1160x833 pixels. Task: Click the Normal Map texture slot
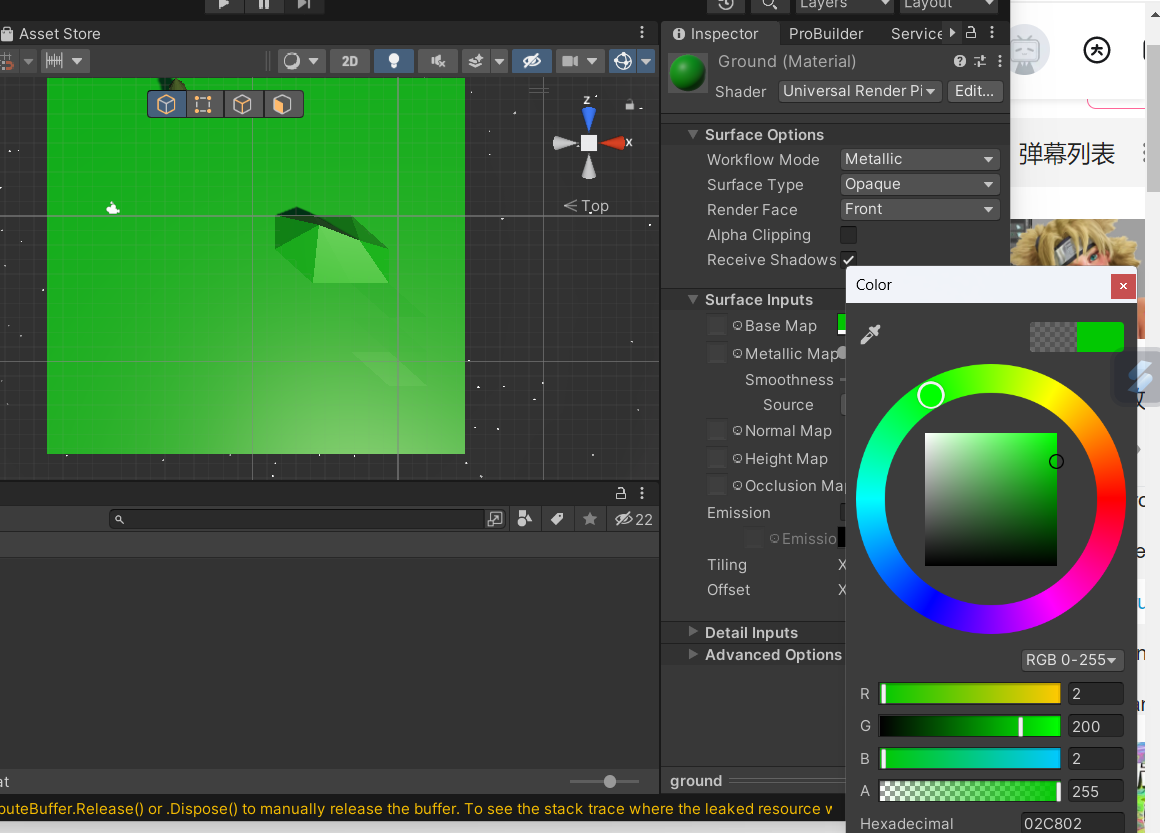716,430
